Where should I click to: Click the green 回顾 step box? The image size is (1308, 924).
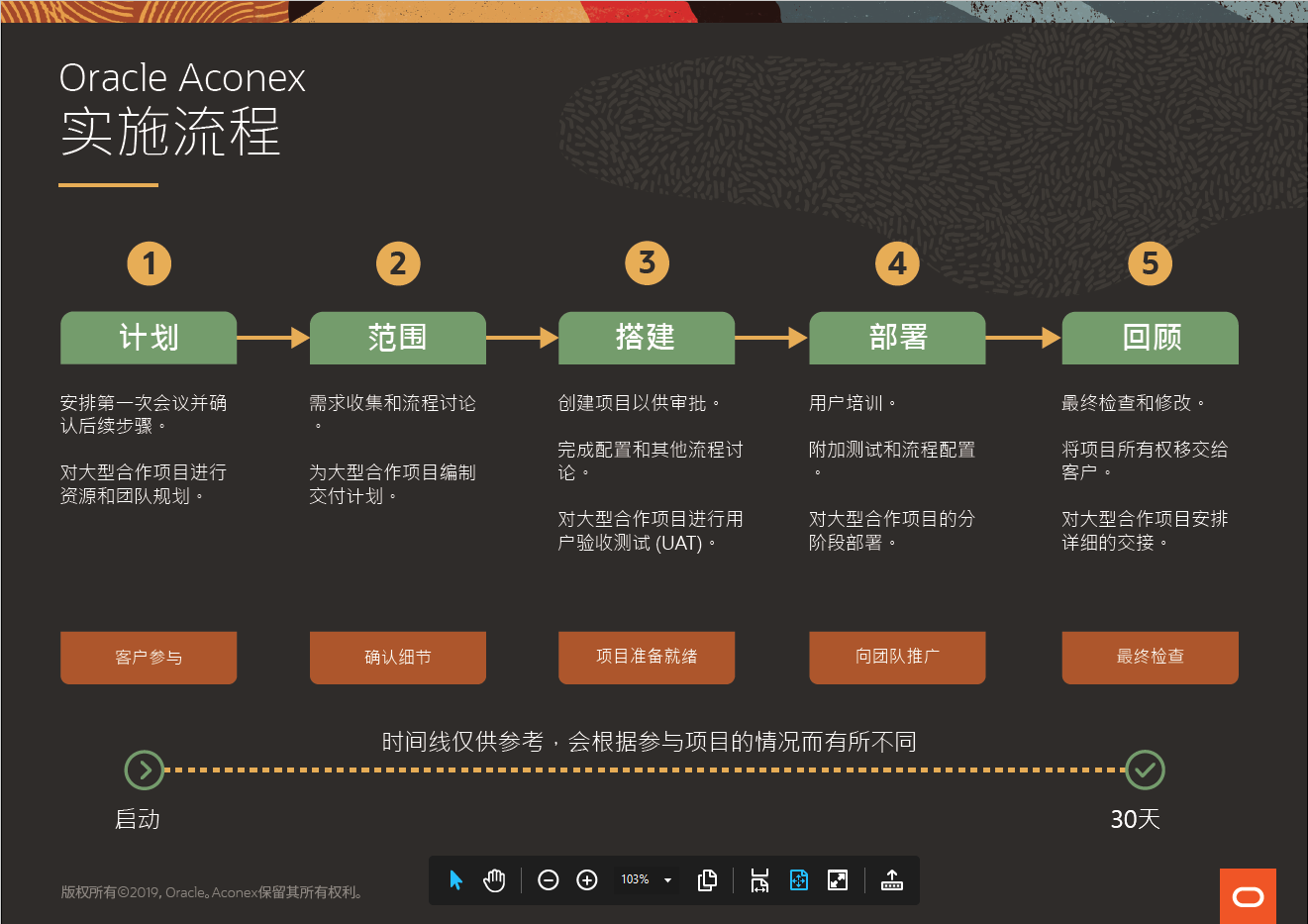coord(1151,338)
